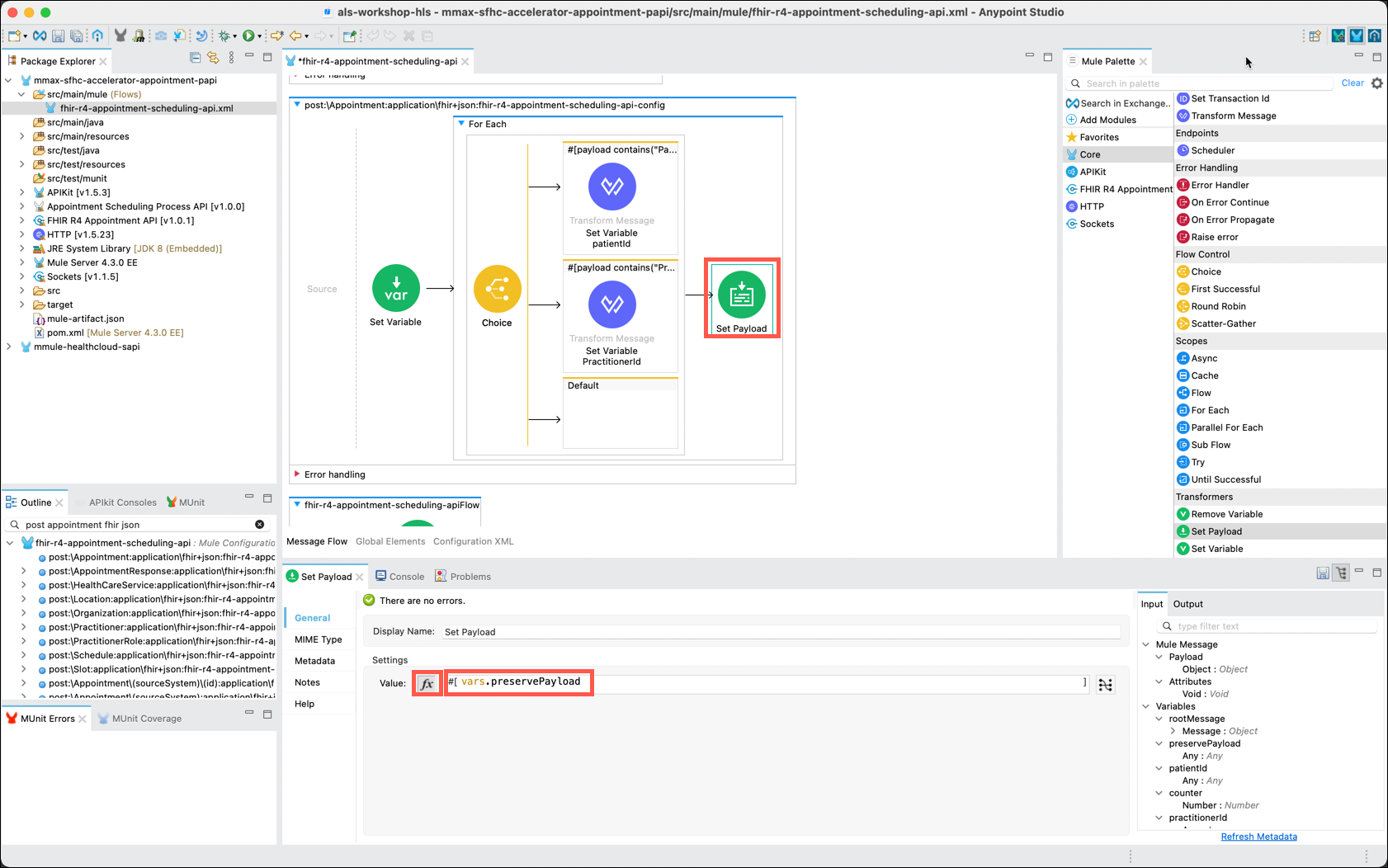Collapse fhir-r4-appointment-scheduling-apiFlow triangle

pyautogui.click(x=297, y=505)
